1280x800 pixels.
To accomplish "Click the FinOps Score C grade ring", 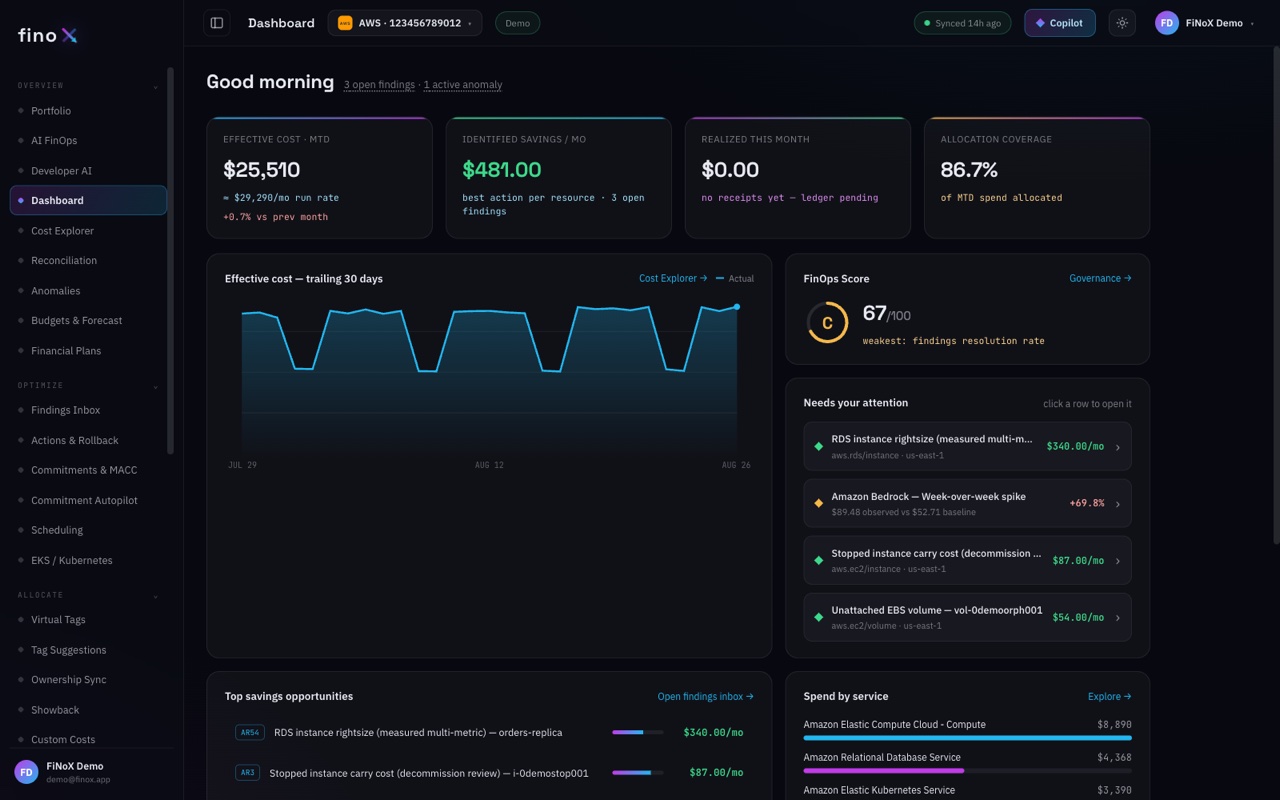I will (827, 323).
